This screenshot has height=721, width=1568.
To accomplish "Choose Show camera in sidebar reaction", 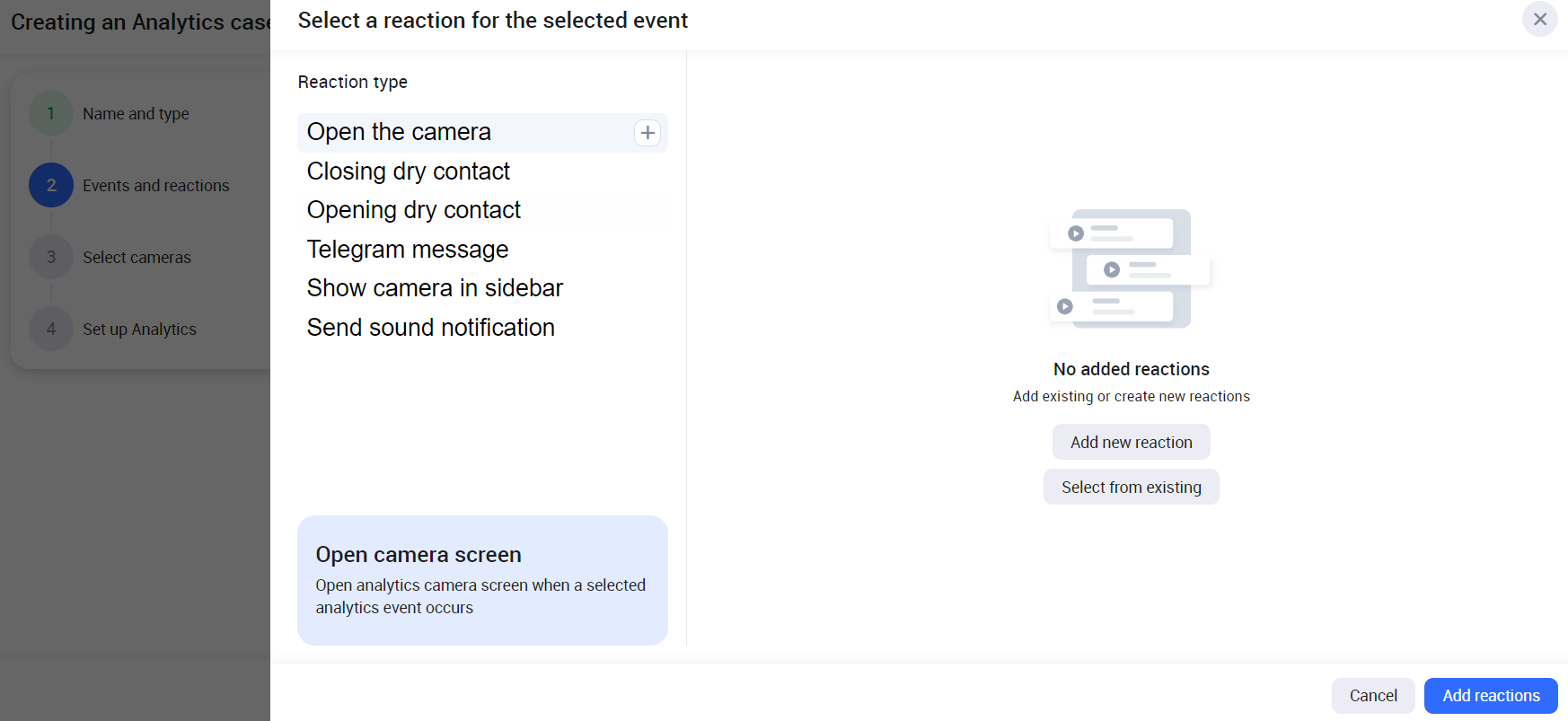I will pyautogui.click(x=435, y=288).
